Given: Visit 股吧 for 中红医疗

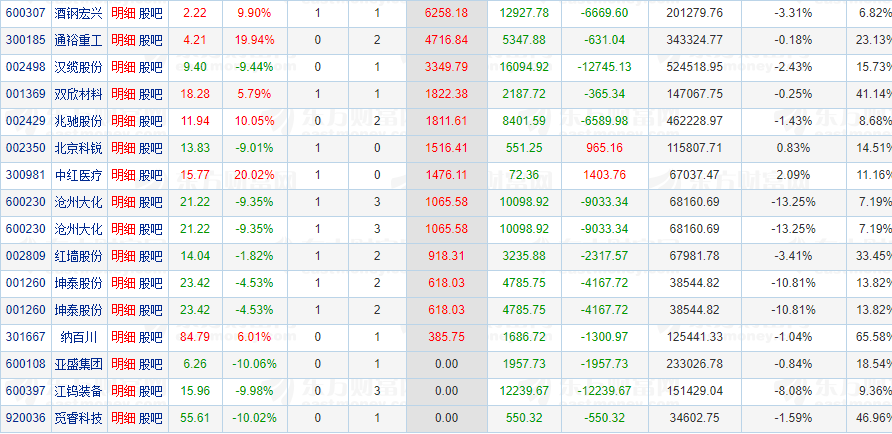Looking at the screenshot, I should [151, 175].
